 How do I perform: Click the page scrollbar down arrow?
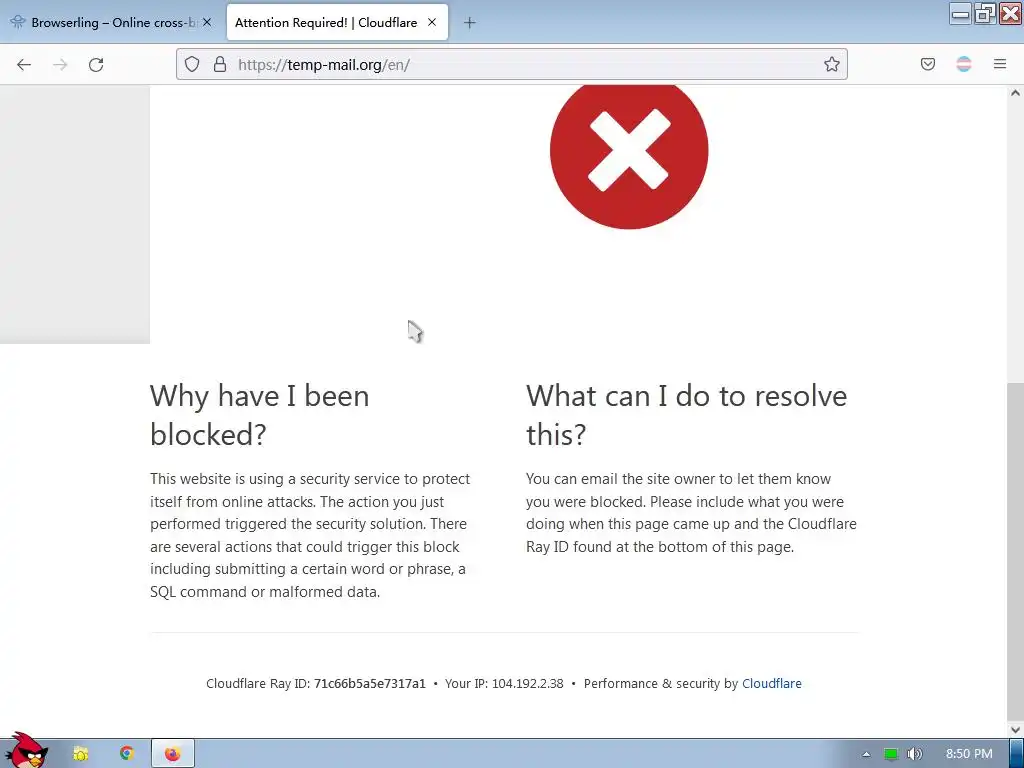click(x=1015, y=730)
